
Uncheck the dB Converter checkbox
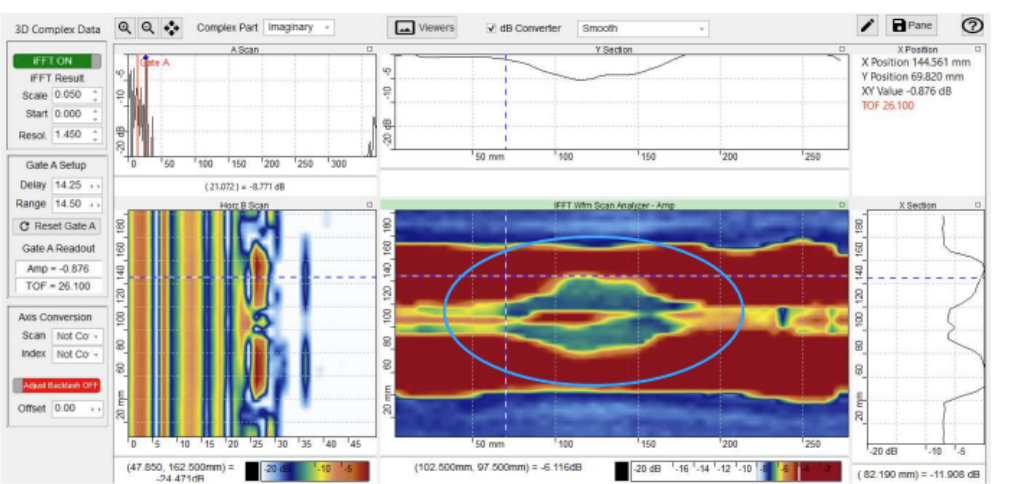coord(492,28)
